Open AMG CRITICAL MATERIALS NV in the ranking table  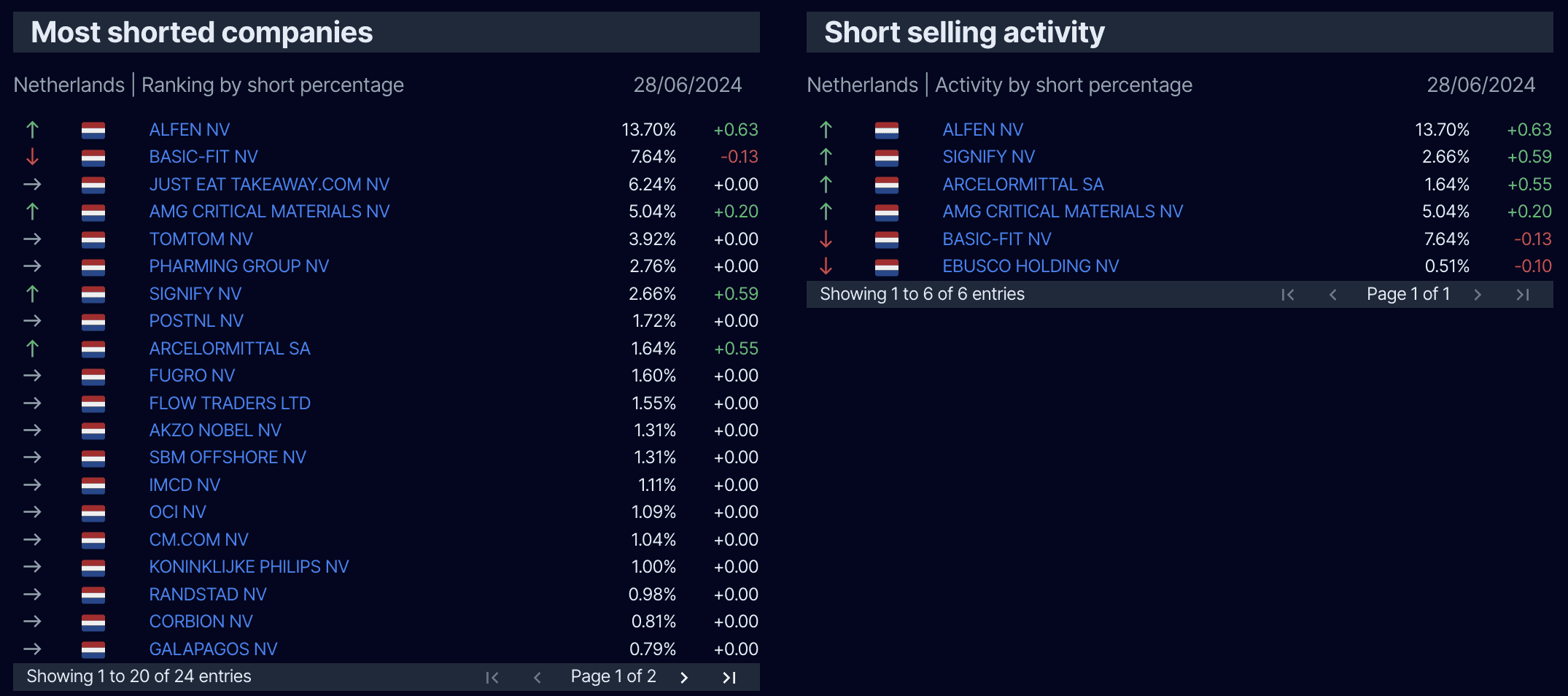pos(269,212)
